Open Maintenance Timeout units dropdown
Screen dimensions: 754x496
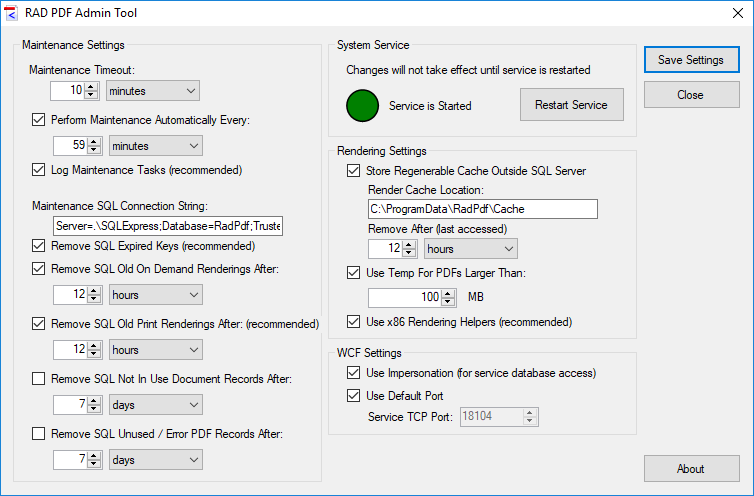tap(153, 90)
